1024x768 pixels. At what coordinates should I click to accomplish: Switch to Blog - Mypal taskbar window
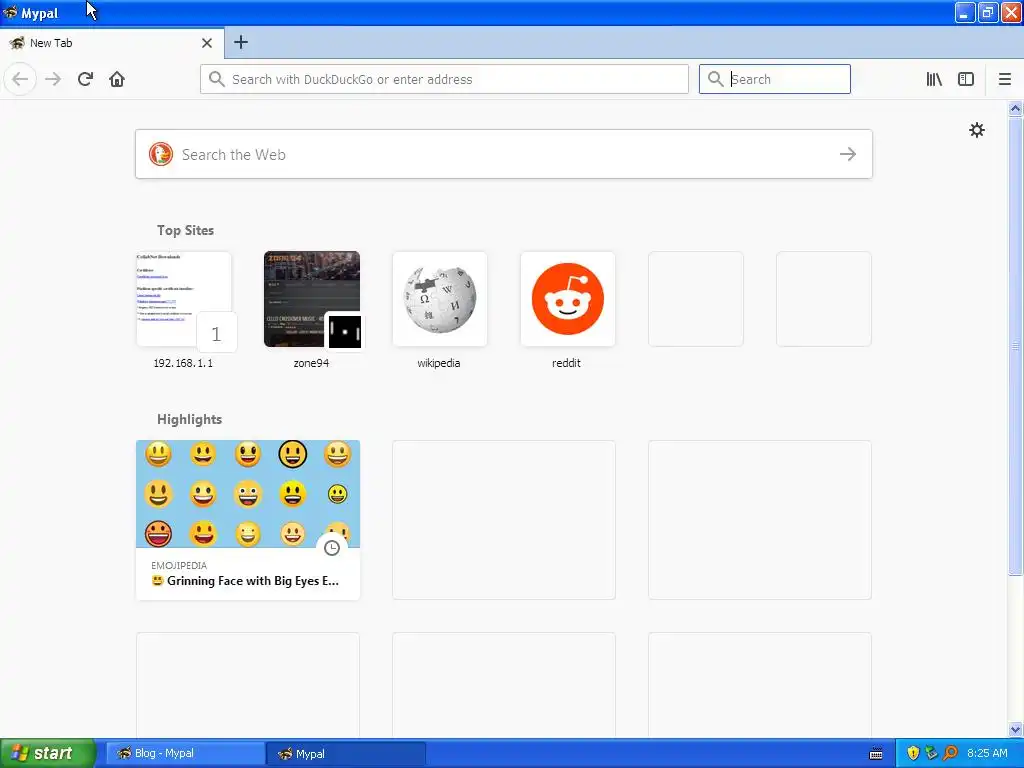185,753
